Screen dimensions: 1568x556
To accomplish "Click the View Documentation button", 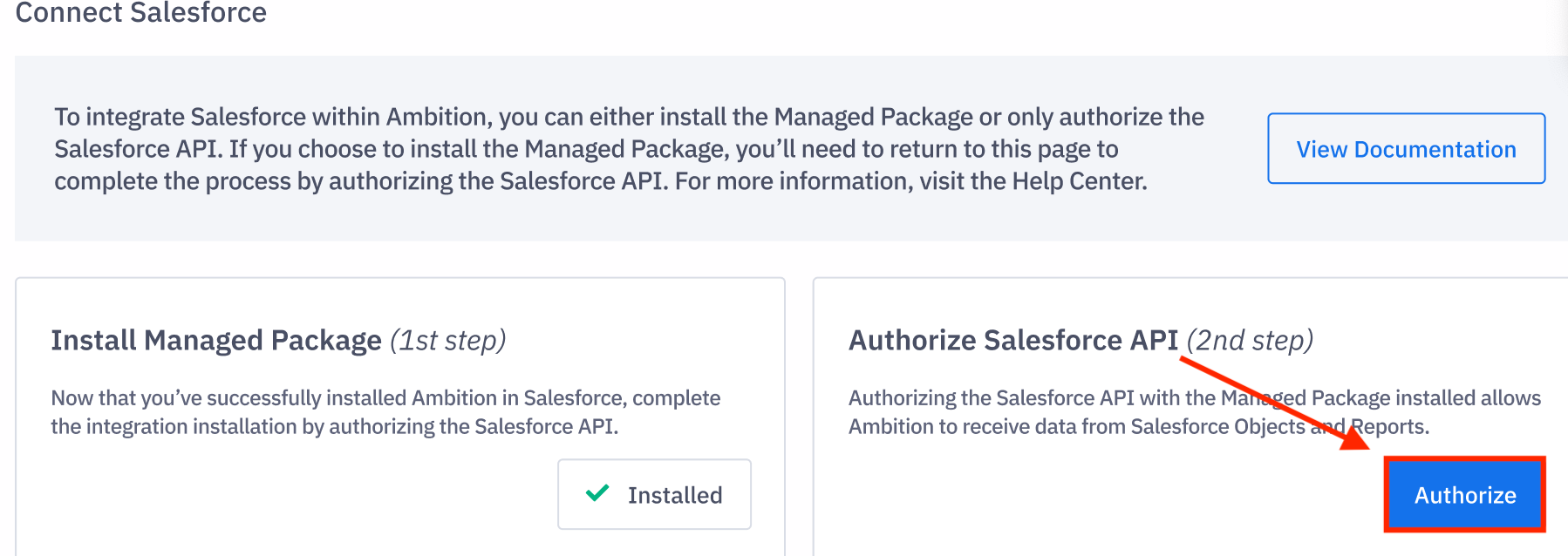I will [x=1406, y=148].
